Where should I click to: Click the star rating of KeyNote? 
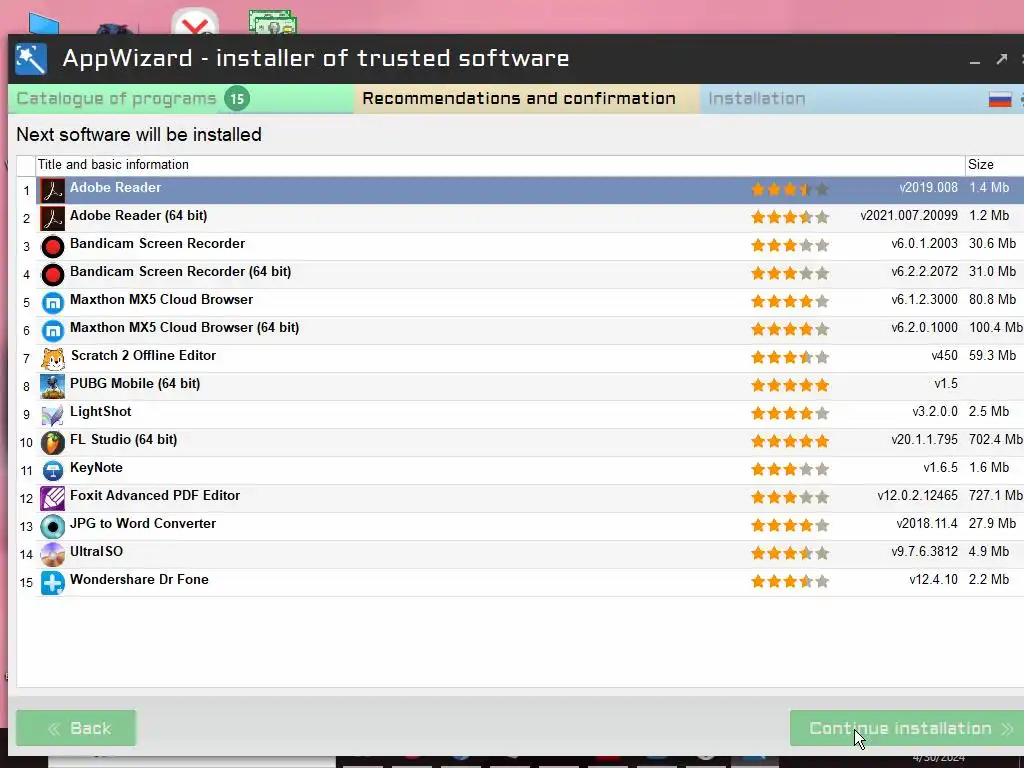point(790,470)
